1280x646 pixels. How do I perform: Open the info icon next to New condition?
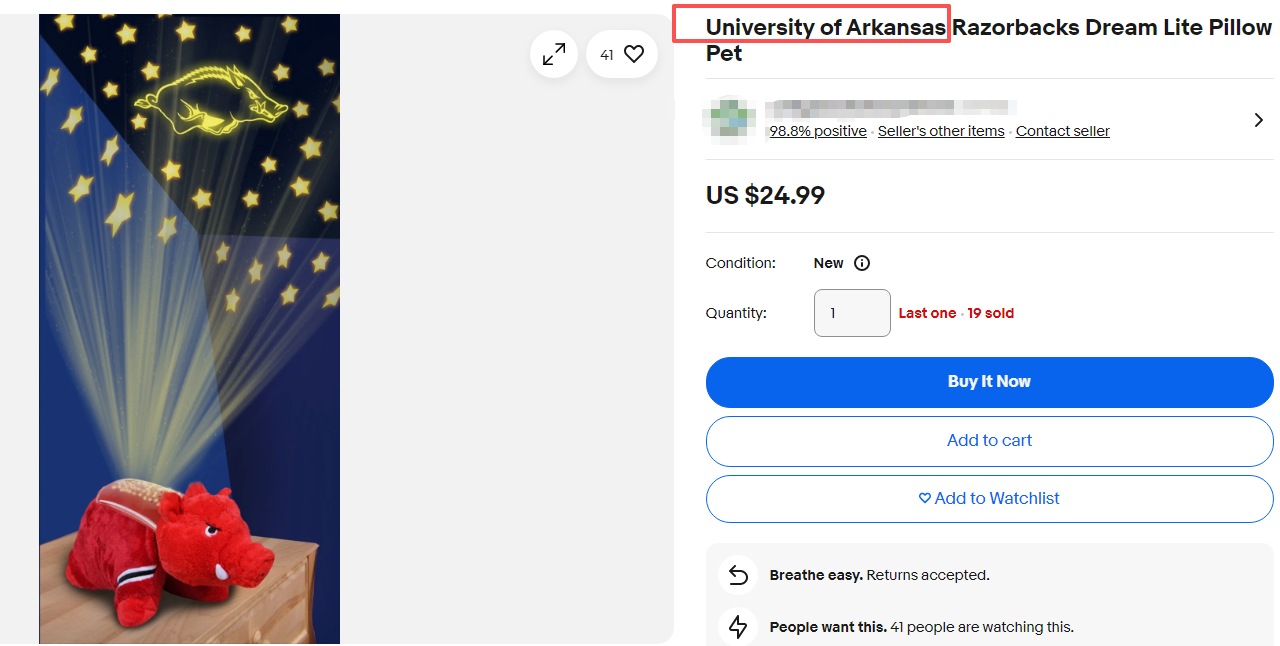tap(862, 263)
